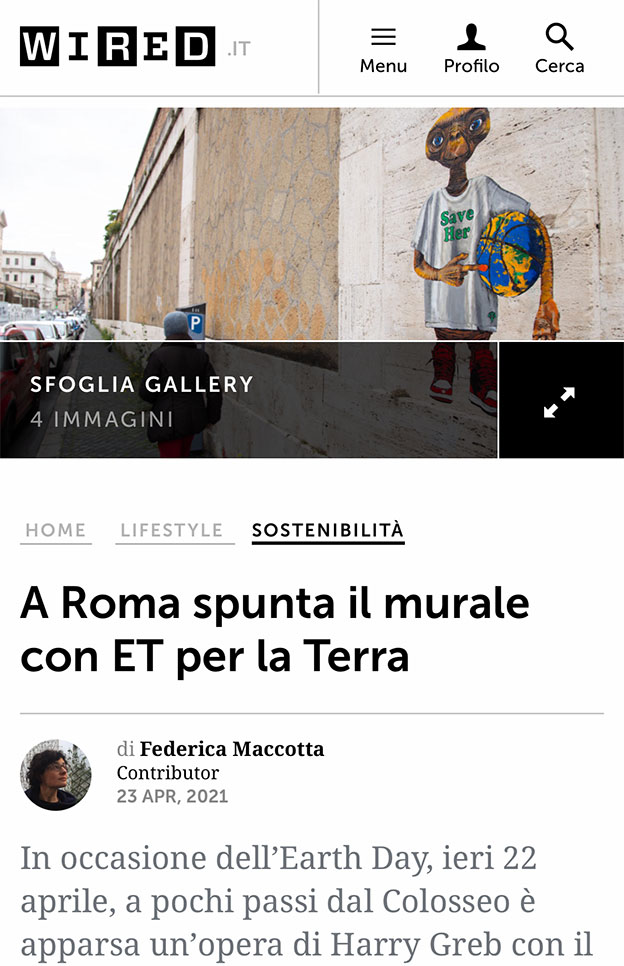Click the headline 'A Roma spunta il murale'

point(275,603)
